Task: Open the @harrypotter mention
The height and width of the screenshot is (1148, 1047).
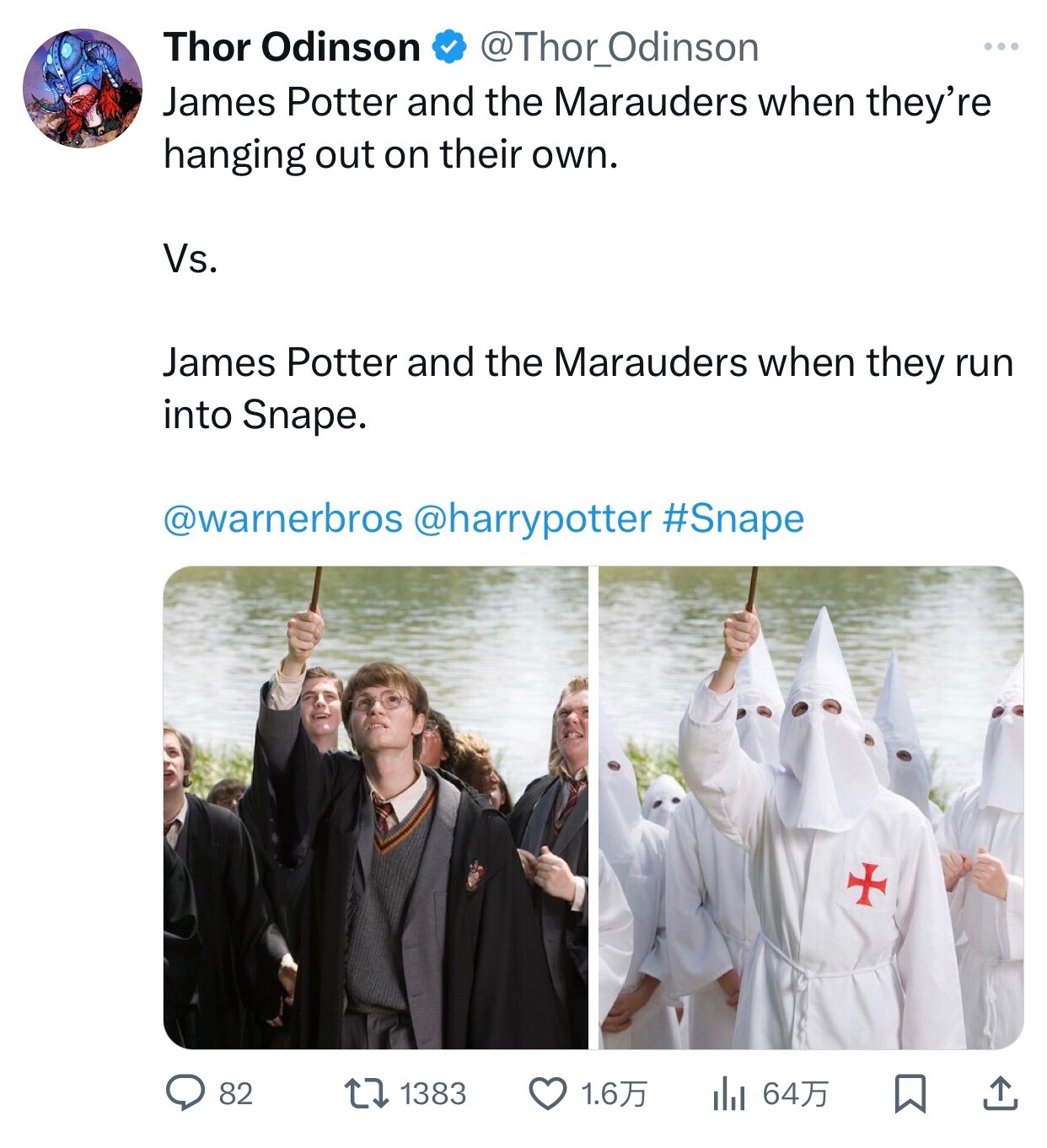Action: (x=532, y=518)
